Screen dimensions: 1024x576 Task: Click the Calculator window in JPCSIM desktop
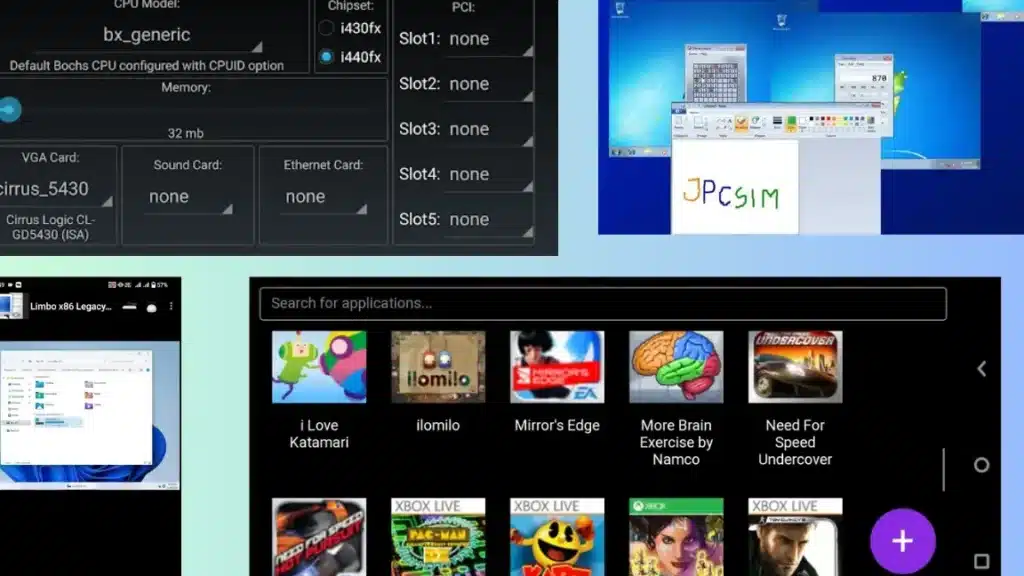click(864, 77)
